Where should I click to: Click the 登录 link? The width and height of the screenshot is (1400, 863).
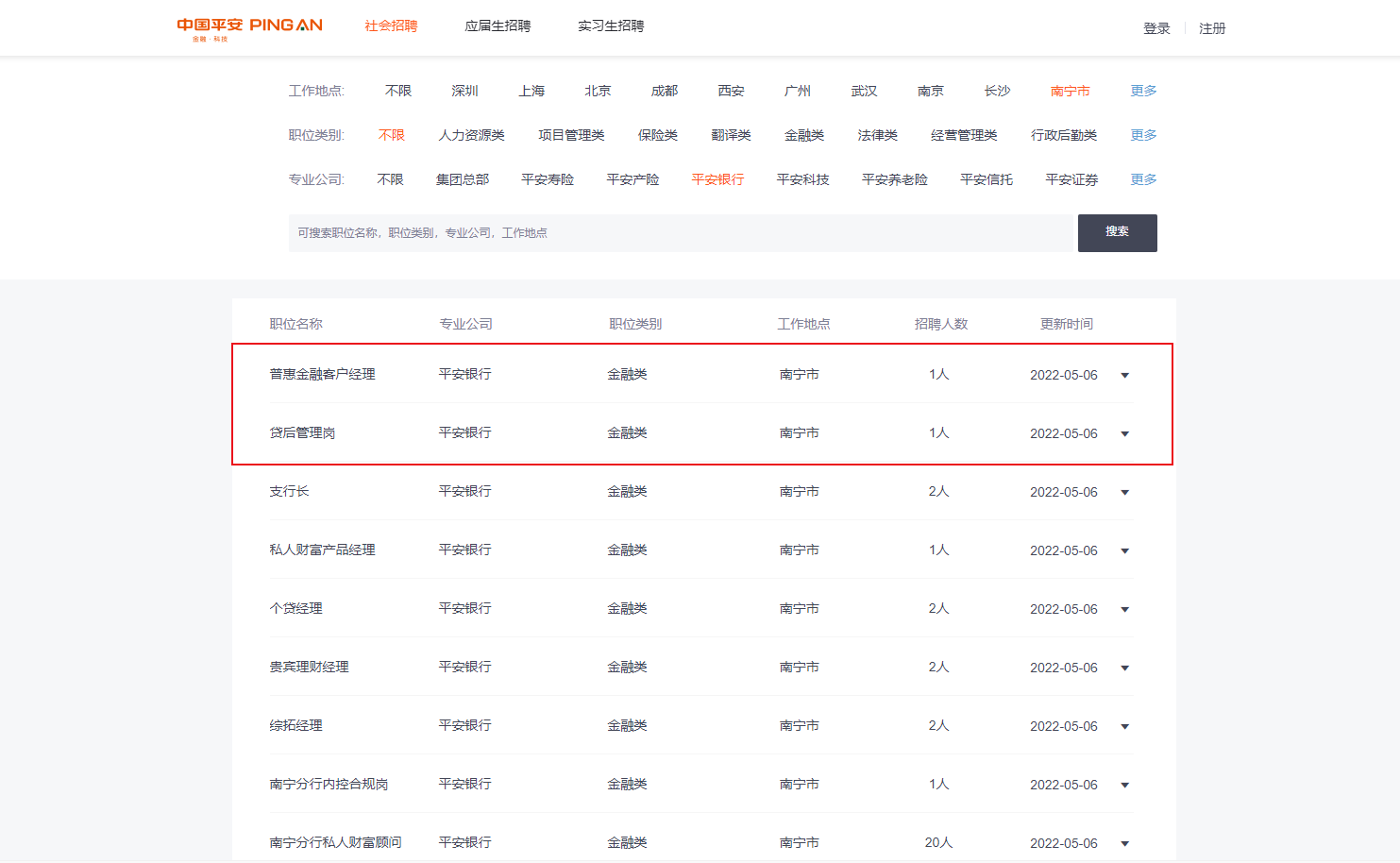tap(1156, 28)
